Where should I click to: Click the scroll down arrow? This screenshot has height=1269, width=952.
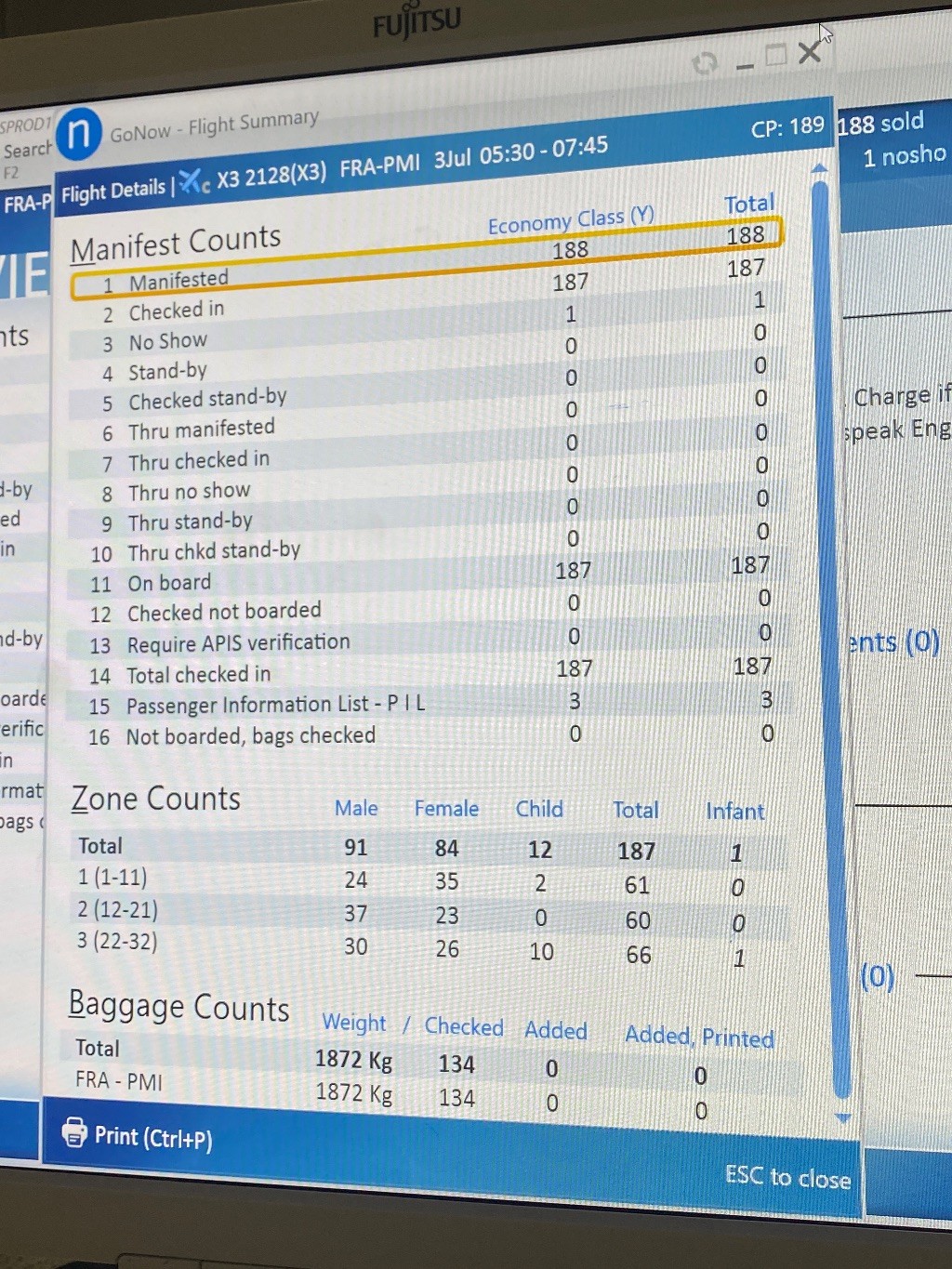click(842, 1117)
